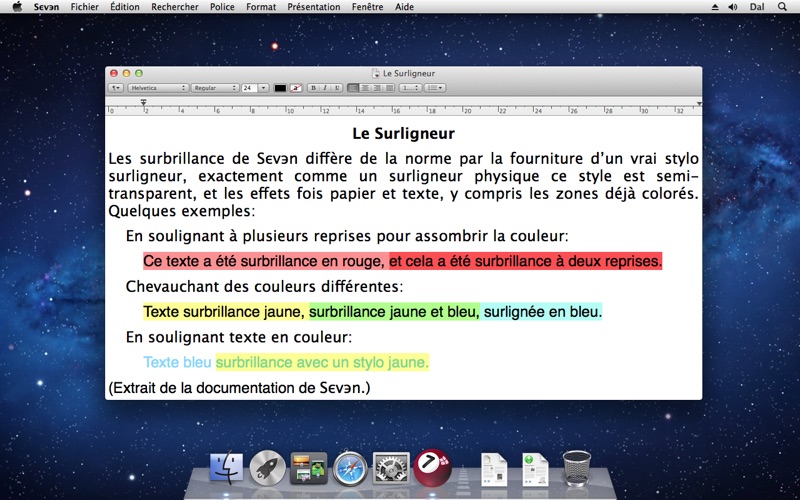
Task: Click the eject icon in menu bar
Action: 715,7
